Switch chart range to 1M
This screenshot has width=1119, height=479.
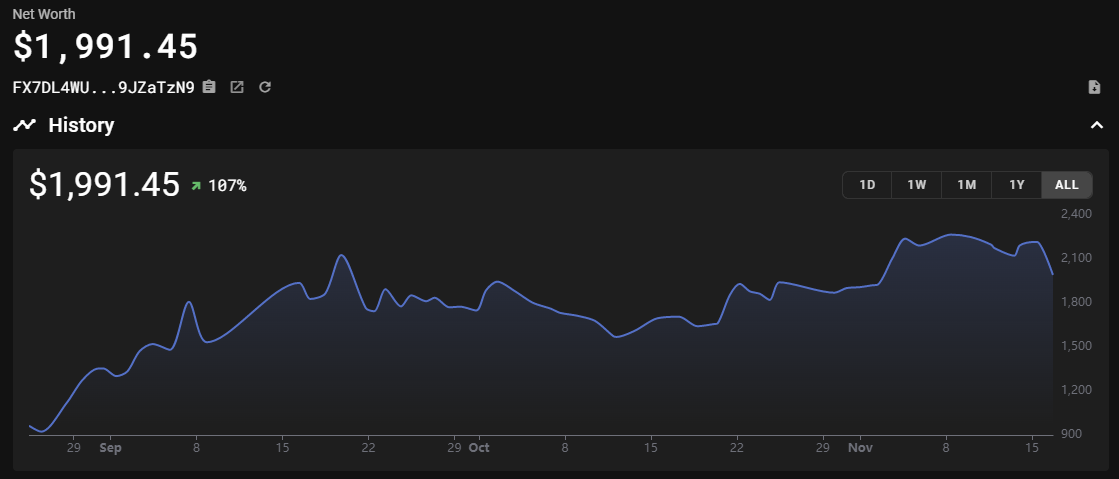coord(966,185)
